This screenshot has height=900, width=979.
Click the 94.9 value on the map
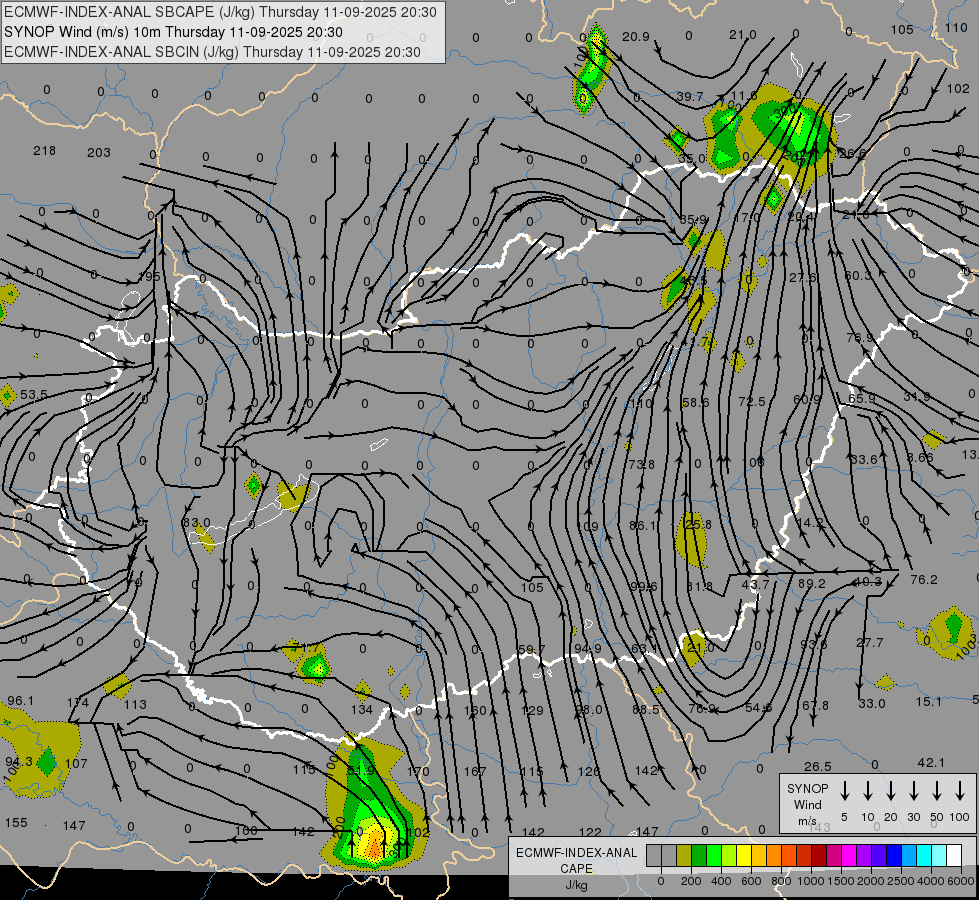click(588, 649)
